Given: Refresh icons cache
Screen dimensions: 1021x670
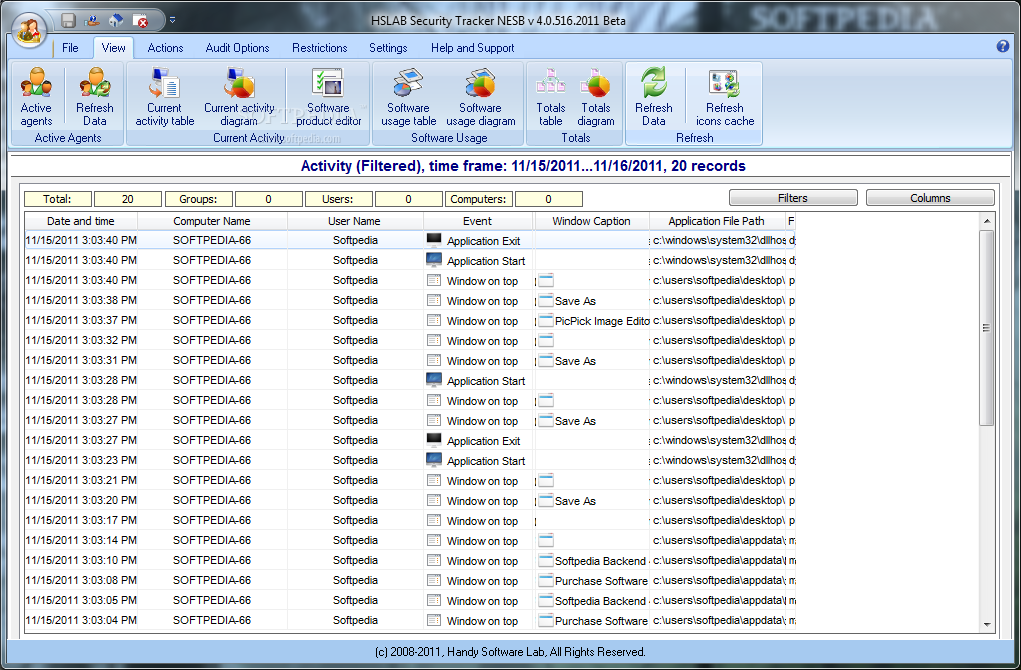Looking at the screenshot, I should click(x=725, y=96).
